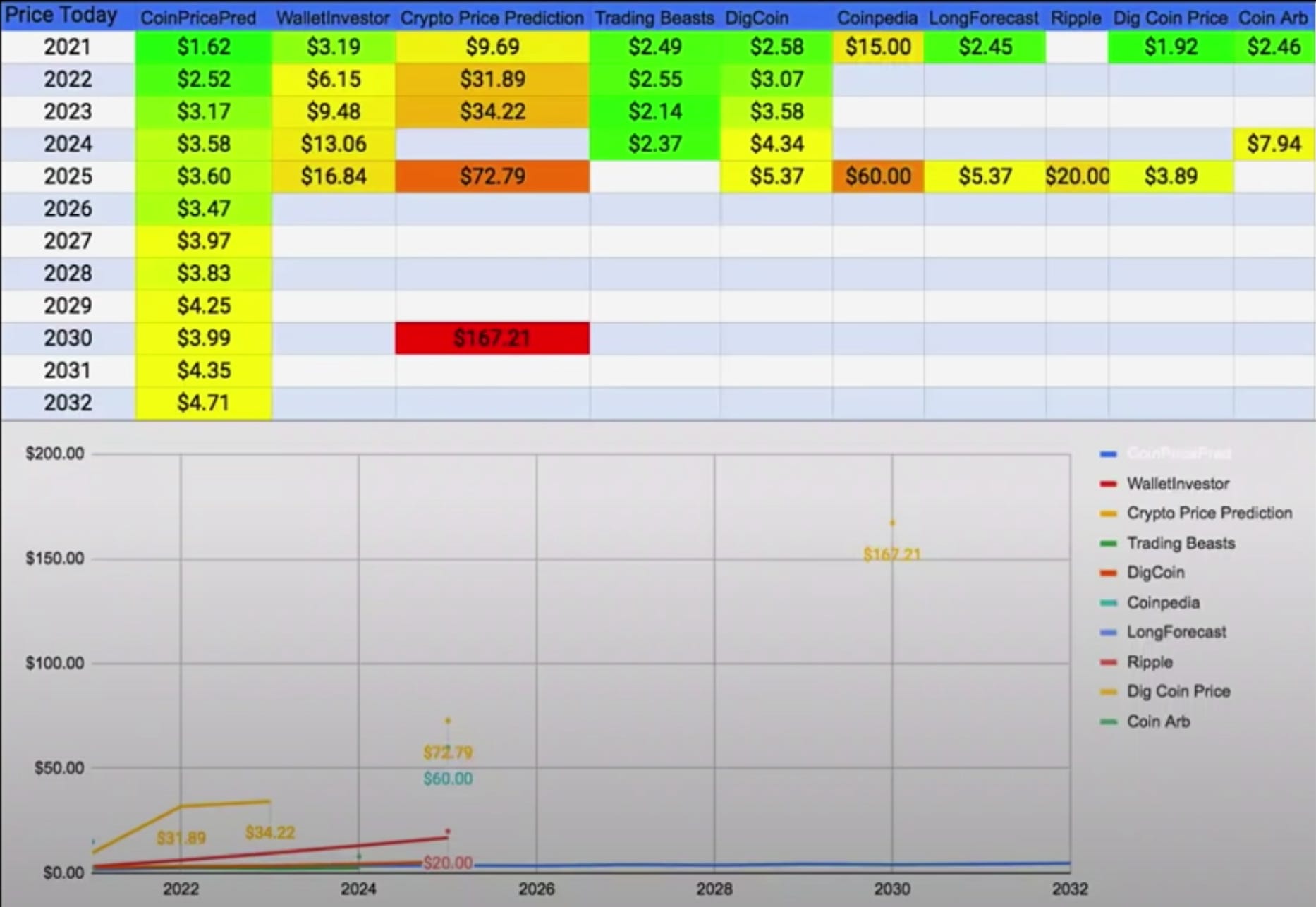This screenshot has height=907, width=1316.
Task: Click the $31.89 table cell
Action: [493, 79]
